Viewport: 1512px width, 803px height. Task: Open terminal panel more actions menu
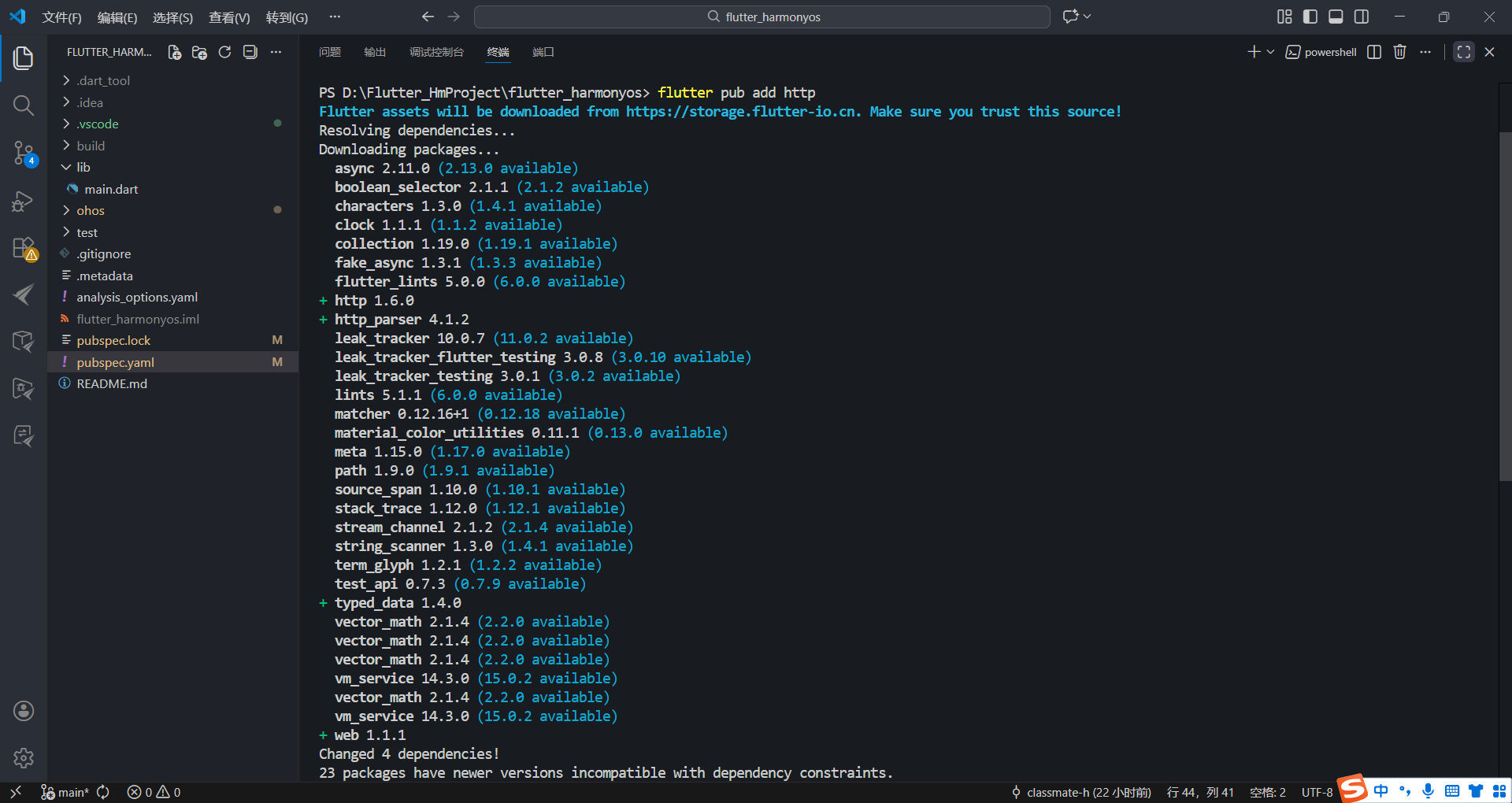(1425, 52)
